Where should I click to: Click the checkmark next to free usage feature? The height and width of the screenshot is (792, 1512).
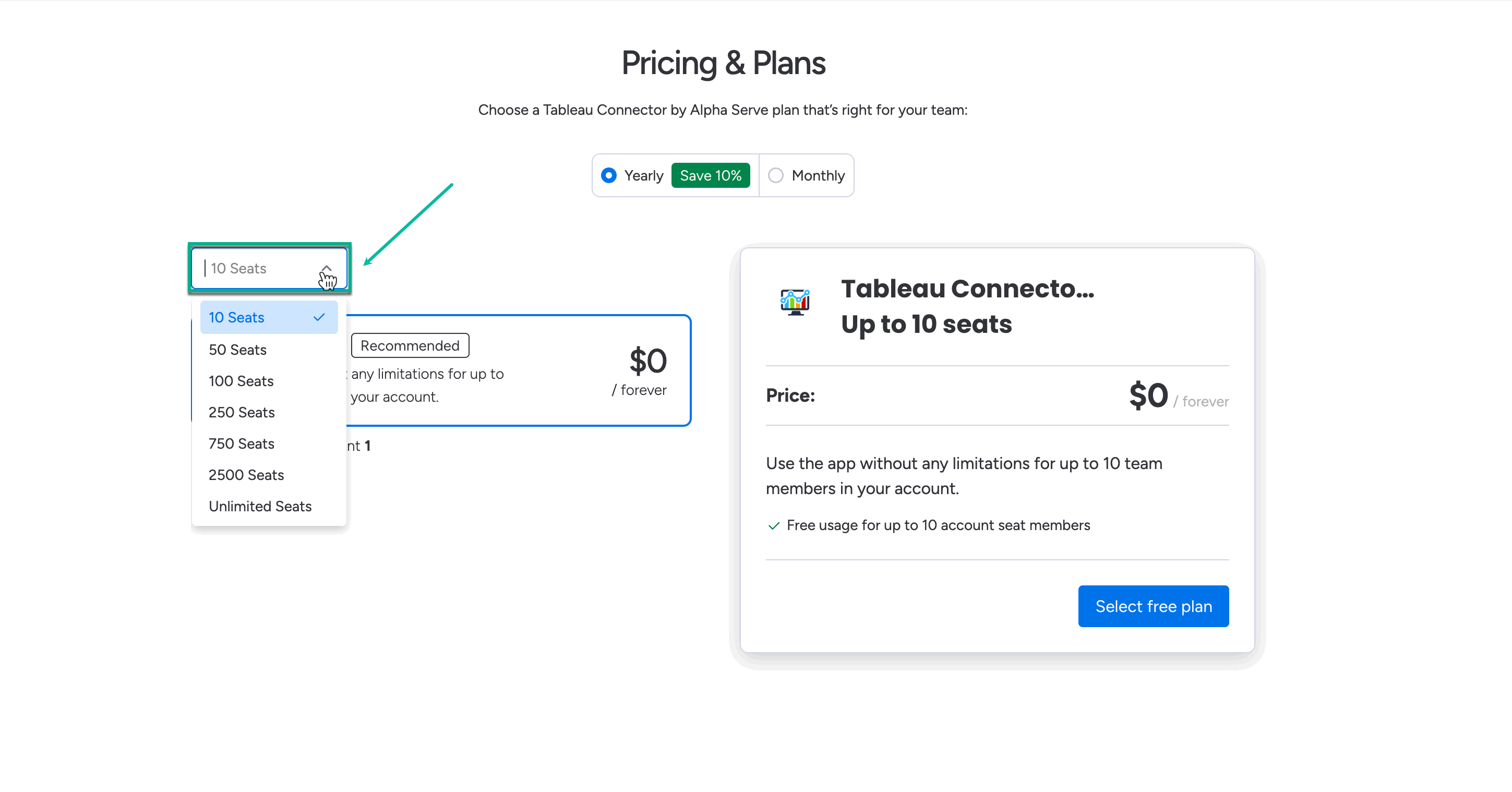774,525
